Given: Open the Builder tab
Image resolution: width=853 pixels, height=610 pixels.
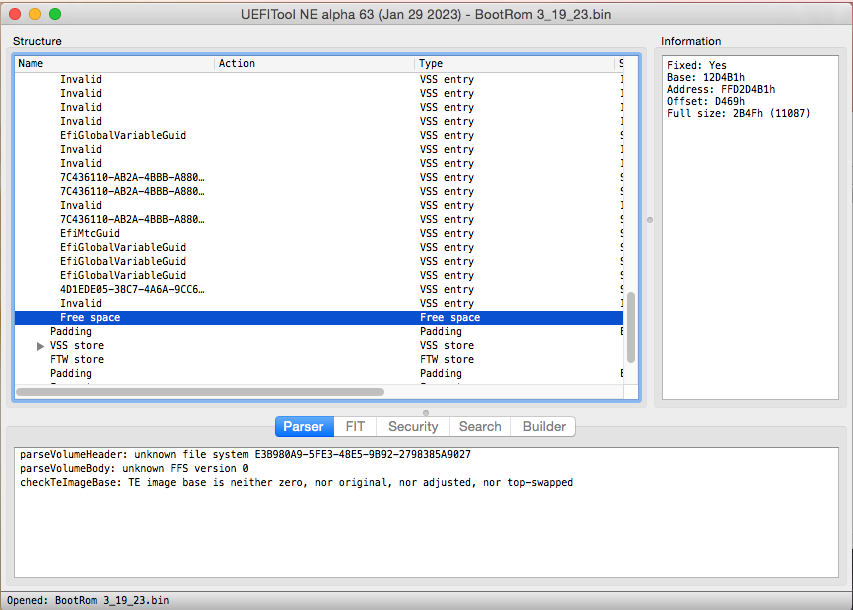Looking at the screenshot, I should 543,427.
